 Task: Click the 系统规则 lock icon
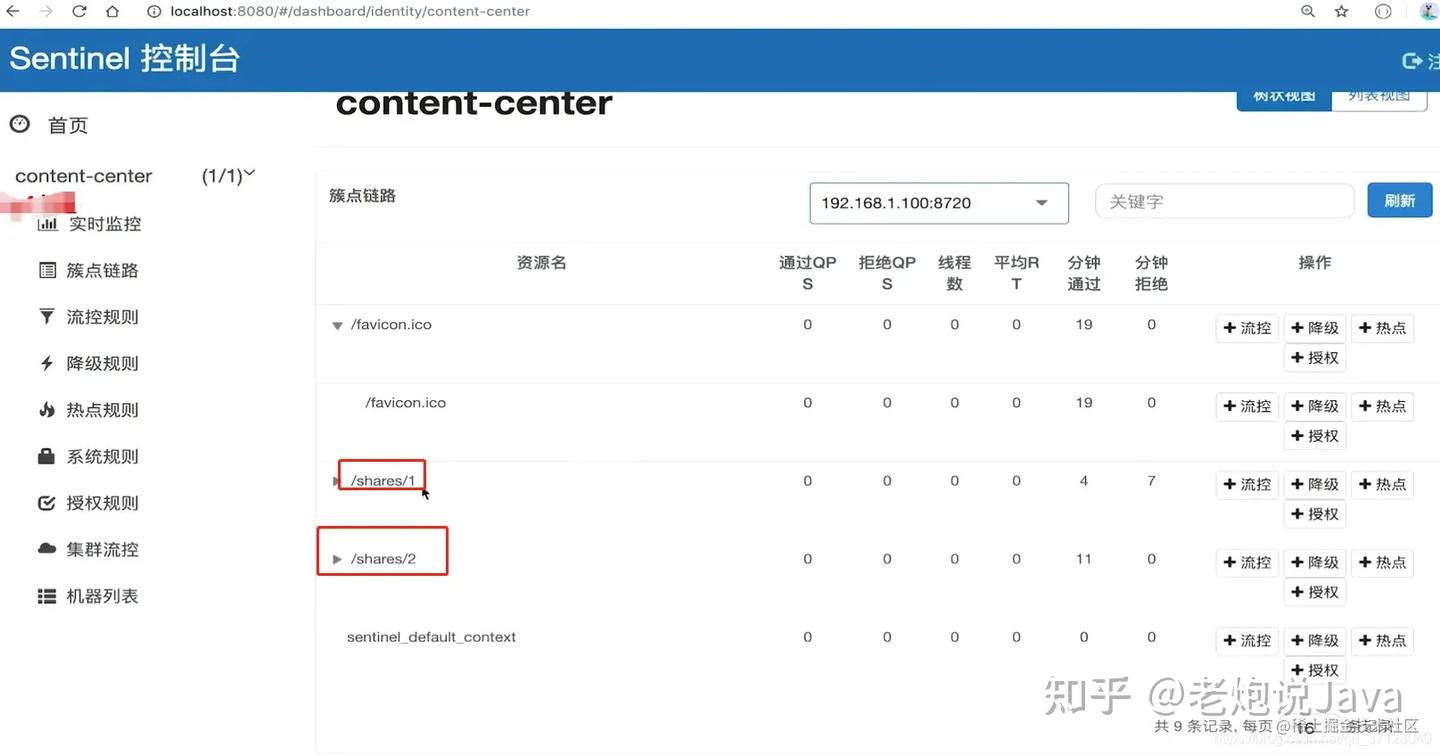[x=47, y=456]
